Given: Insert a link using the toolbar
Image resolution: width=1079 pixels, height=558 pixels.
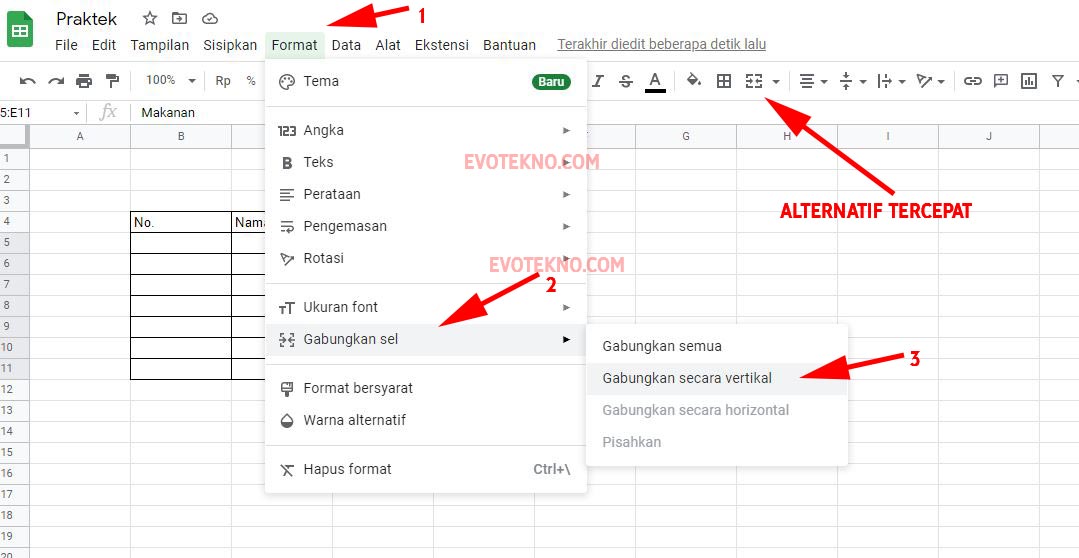Looking at the screenshot, I should pyautogui.click(x=972, y=81).
